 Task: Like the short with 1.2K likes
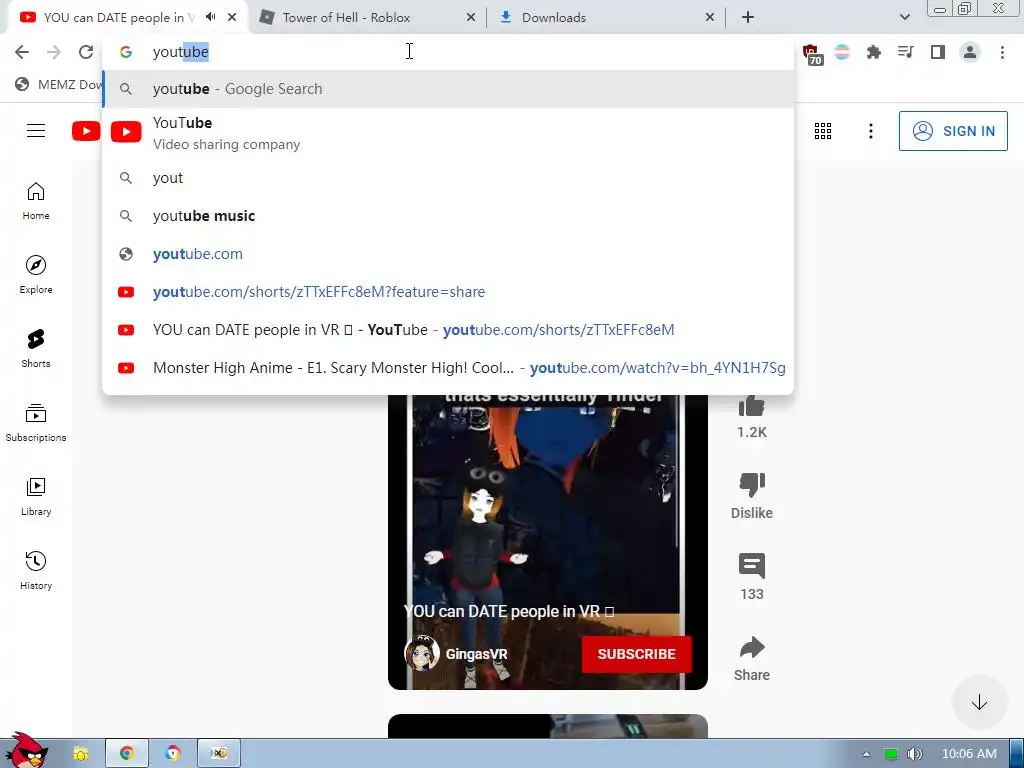click(752, 406)
